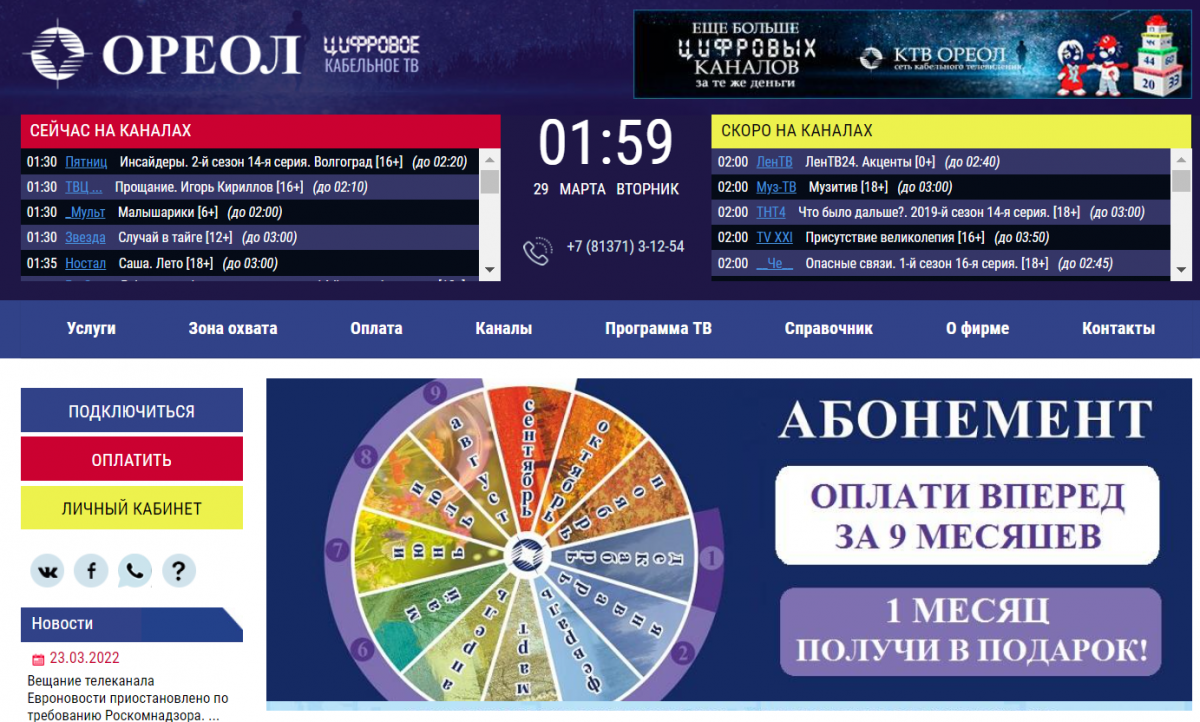The image size is (1200, 722).
Task: Open the Че channel link
Action: pyautogui.click(x=774, y=263)
